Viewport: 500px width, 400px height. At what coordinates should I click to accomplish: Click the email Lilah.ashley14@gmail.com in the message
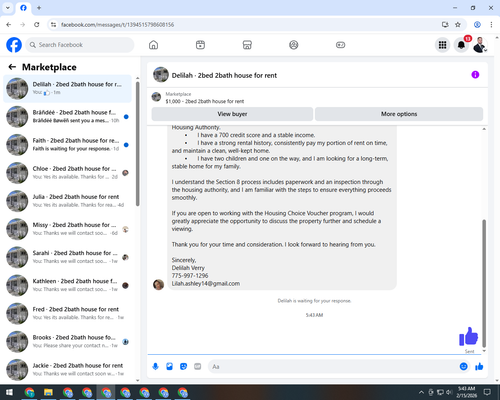(206, 284)
